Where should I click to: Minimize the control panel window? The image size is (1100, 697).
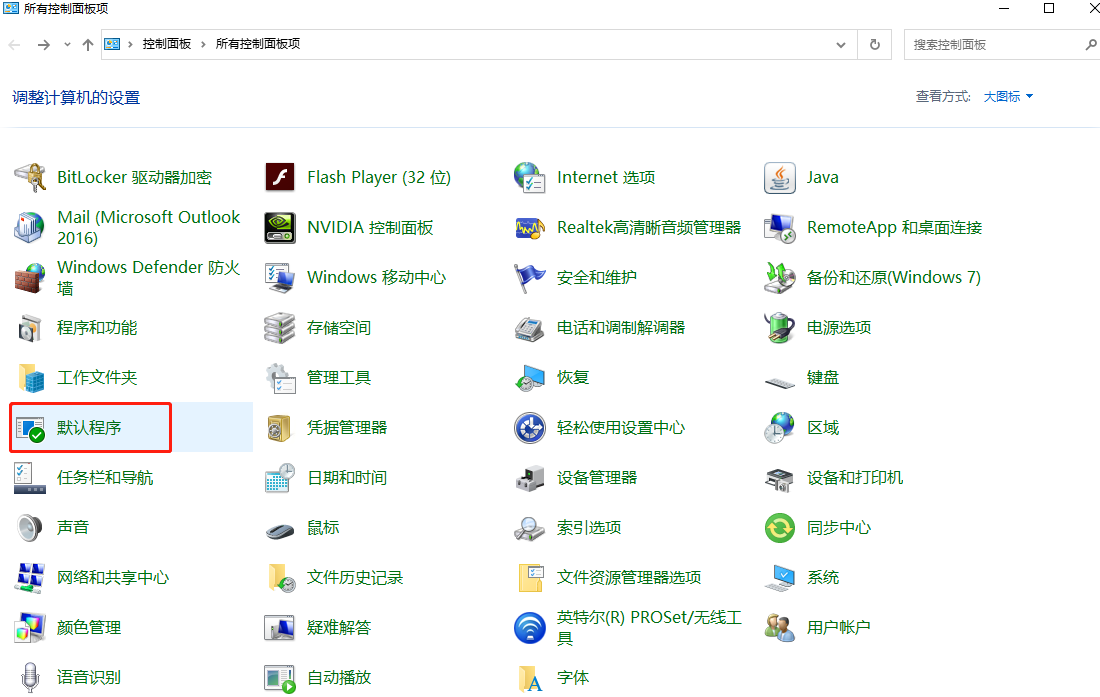coord(1004,8)
